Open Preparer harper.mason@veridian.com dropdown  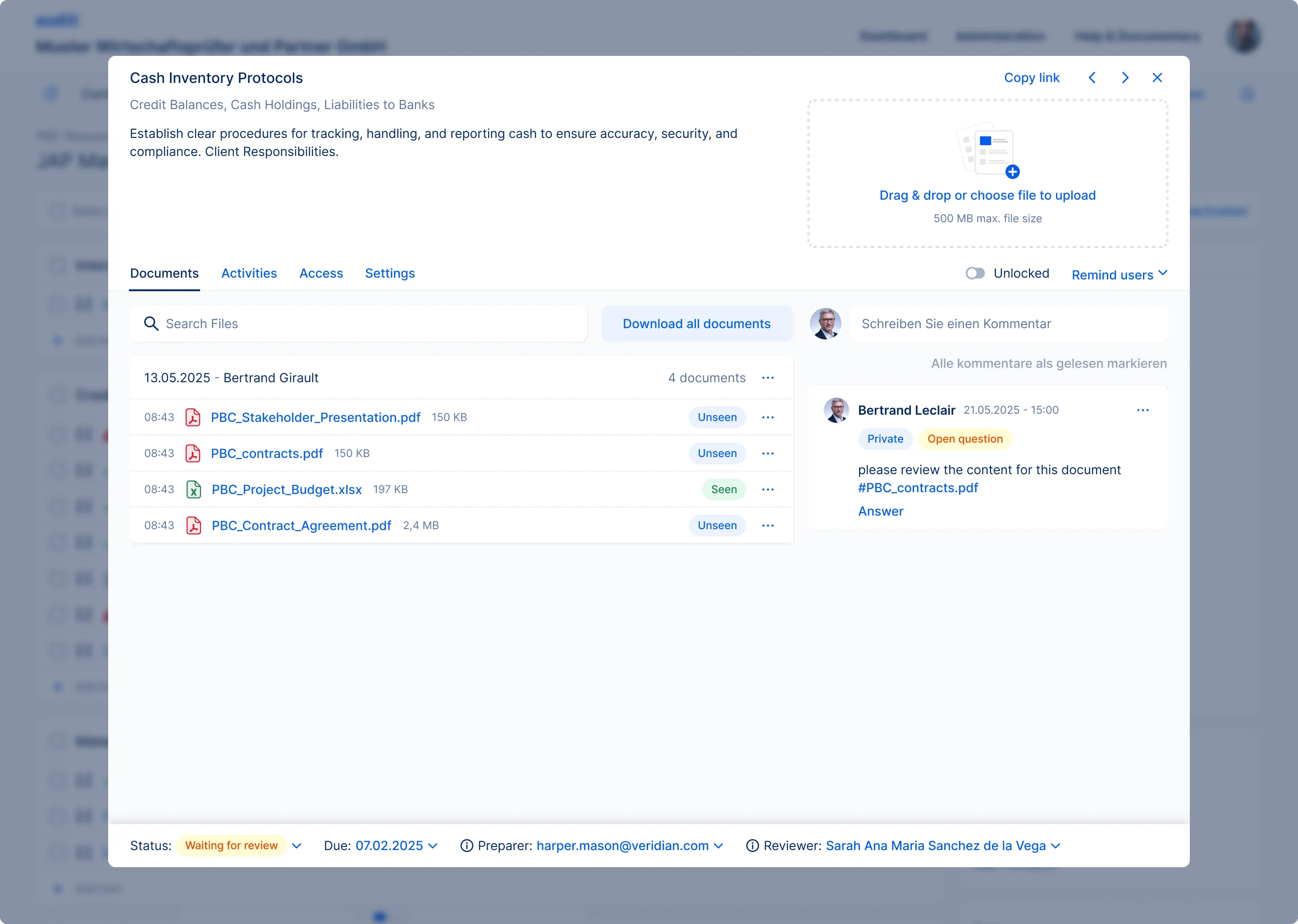630,846
